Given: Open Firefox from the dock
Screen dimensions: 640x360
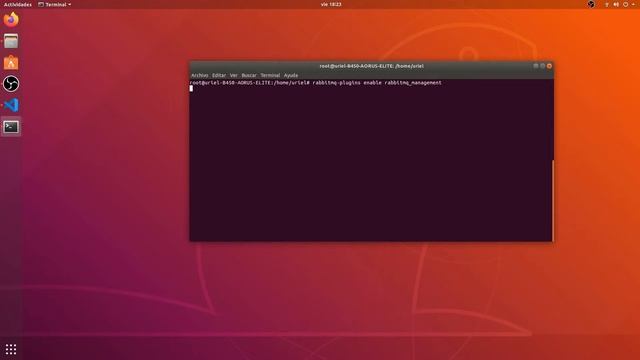Looking at the screenshot, I should pos(11,20).
